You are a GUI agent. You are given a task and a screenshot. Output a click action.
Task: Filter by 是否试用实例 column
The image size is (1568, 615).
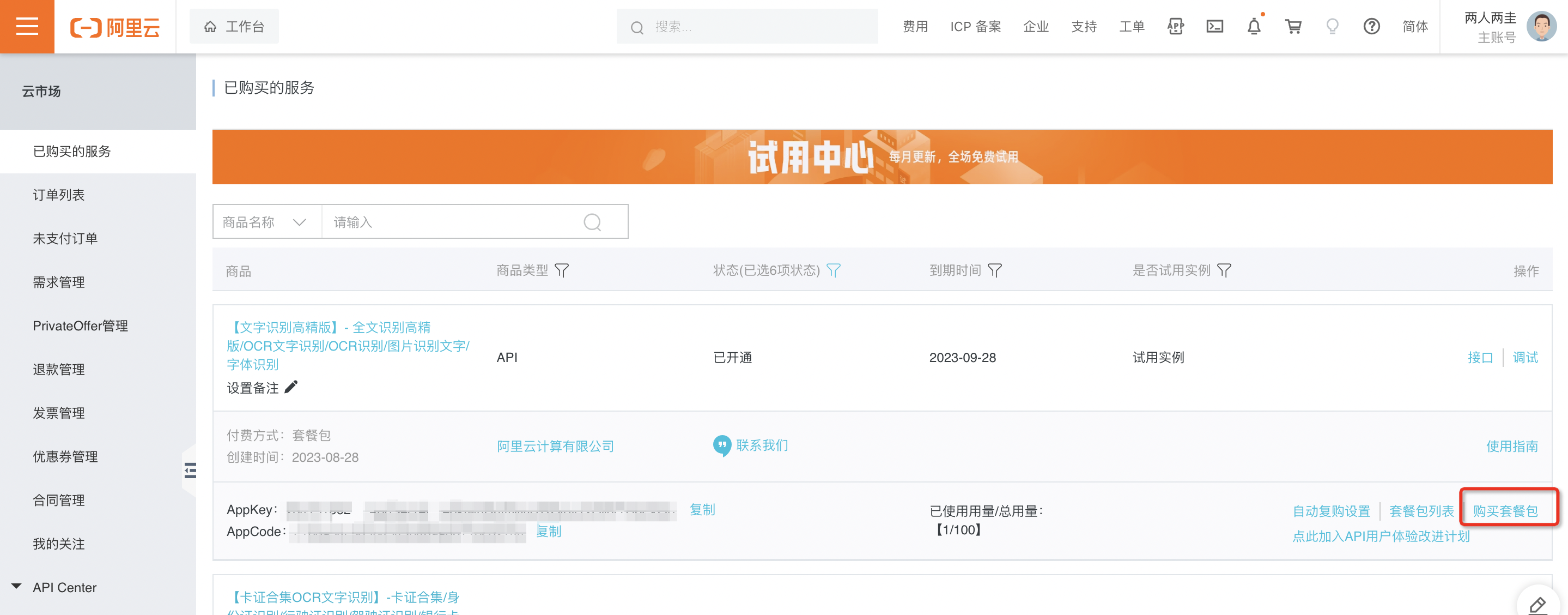point(1224,270)
